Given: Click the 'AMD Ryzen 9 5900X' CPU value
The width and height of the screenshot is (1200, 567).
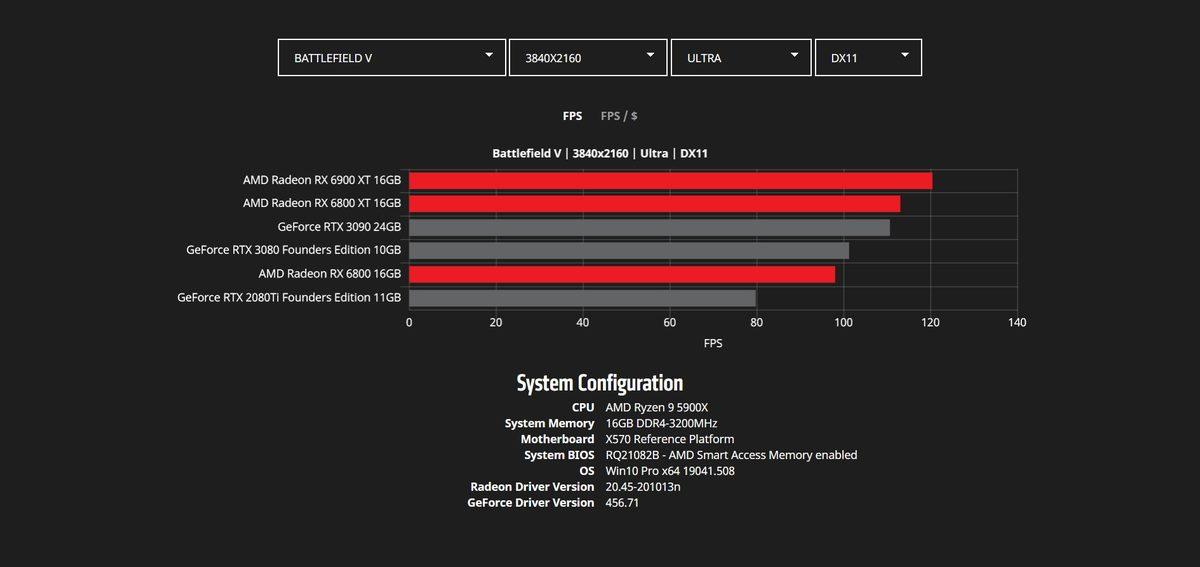Looking at the screenshot, I should click(657, 407).
